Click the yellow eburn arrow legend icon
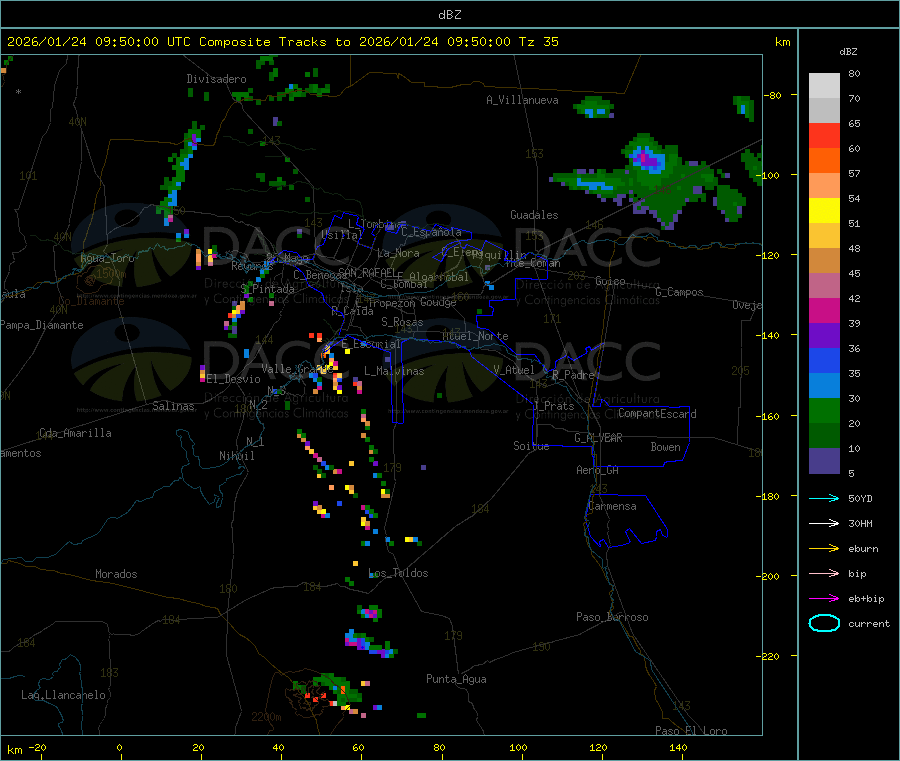This screenshot has width=900, height=761. point(824,548)
